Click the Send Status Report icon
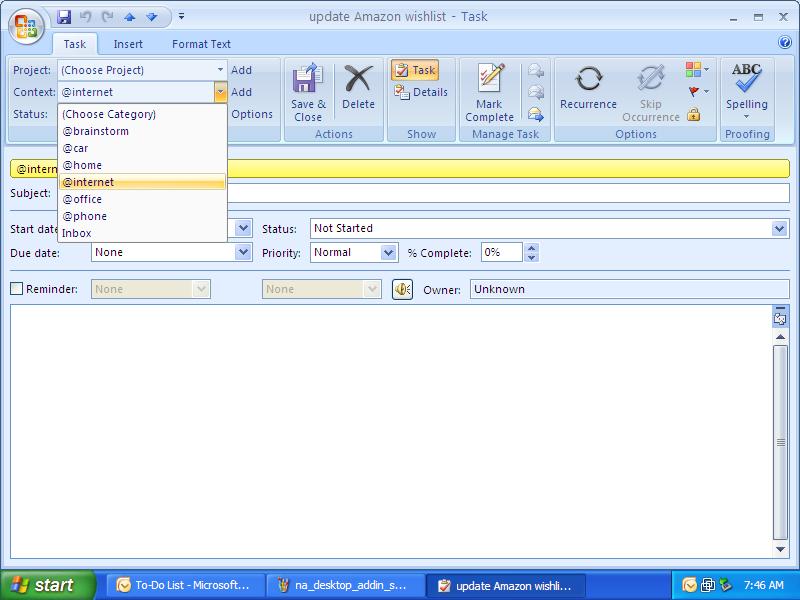The height and width of the screenshot is (600, 800). [x=536, y=92]
